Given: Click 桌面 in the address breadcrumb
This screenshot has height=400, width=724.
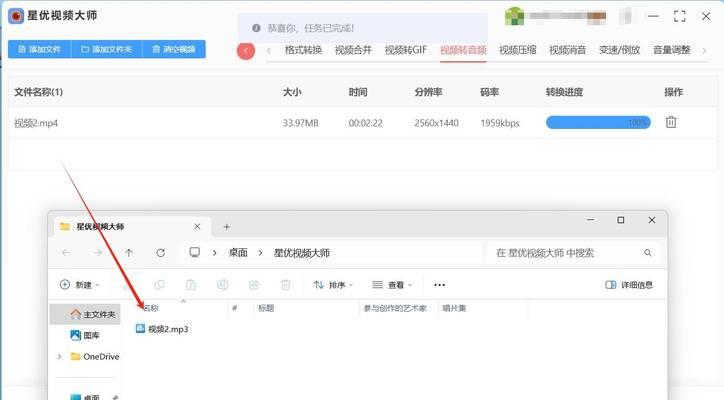Looking at the screenshot, I should [x=238, y=253].
